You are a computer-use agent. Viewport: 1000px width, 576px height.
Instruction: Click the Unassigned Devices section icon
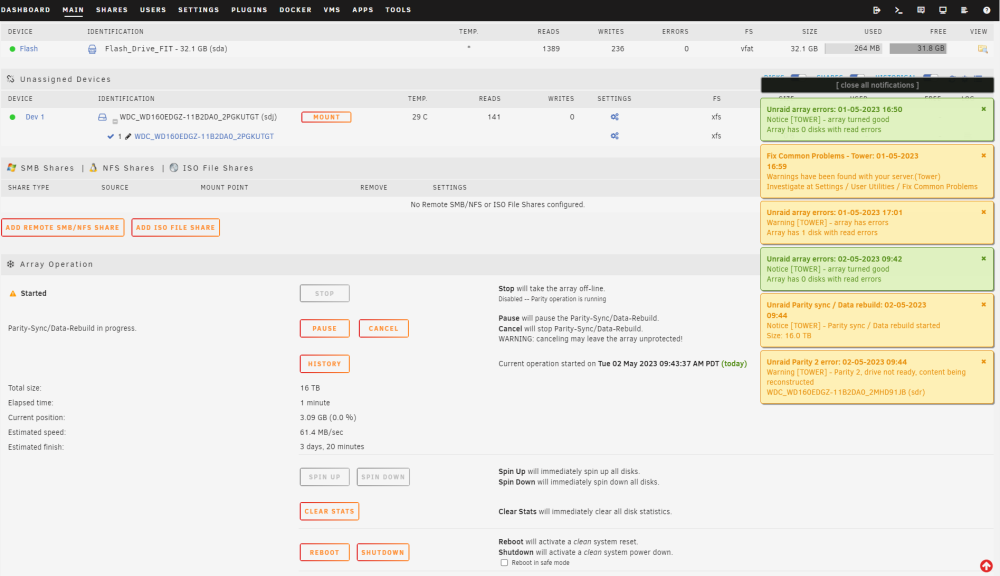(11, 79)
